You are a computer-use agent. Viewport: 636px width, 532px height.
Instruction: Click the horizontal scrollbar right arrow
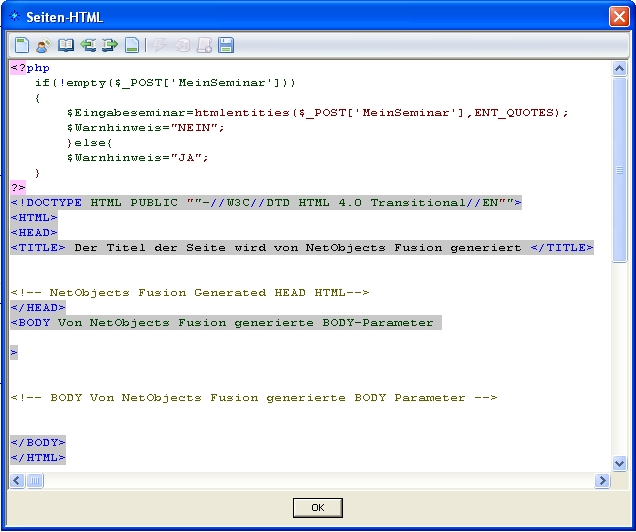[602, 481]
